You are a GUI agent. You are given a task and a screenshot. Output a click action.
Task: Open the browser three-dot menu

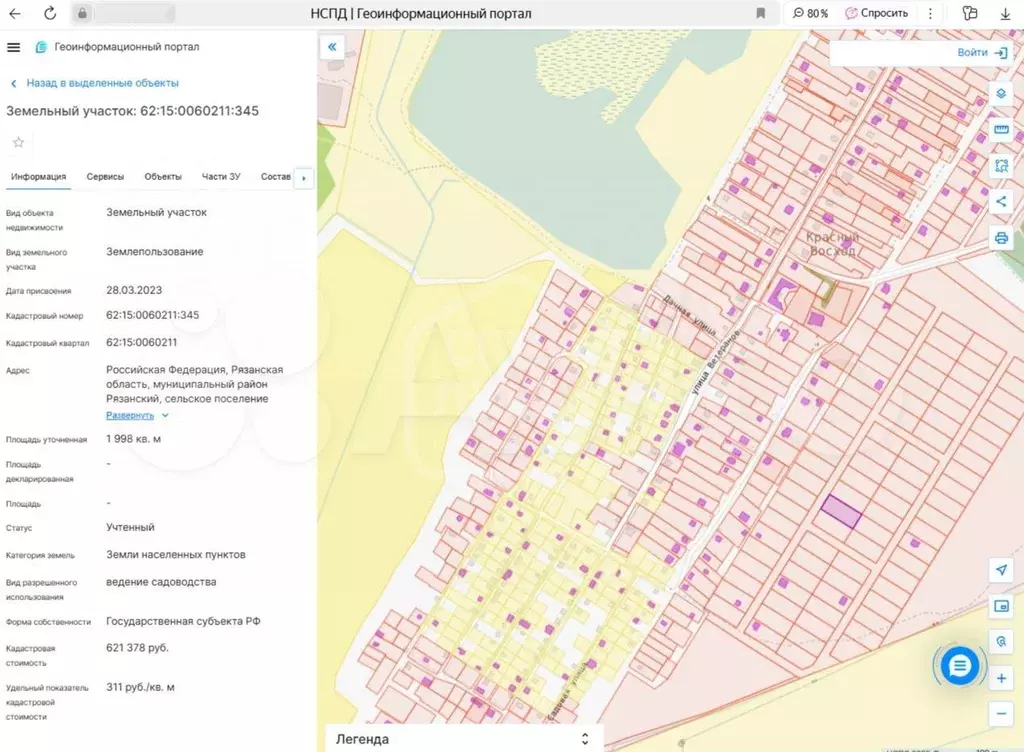pos(931,13)
